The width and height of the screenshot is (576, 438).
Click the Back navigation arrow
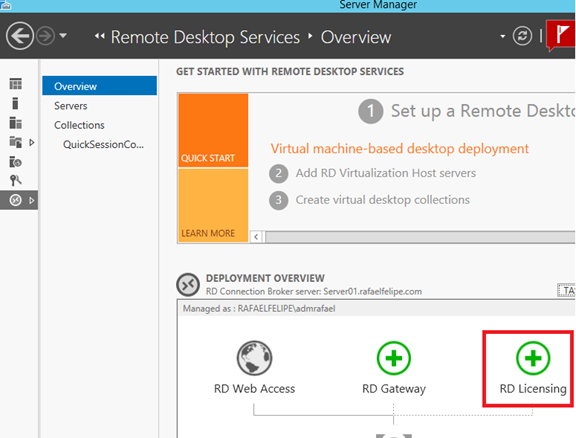(x=19, y=36)
